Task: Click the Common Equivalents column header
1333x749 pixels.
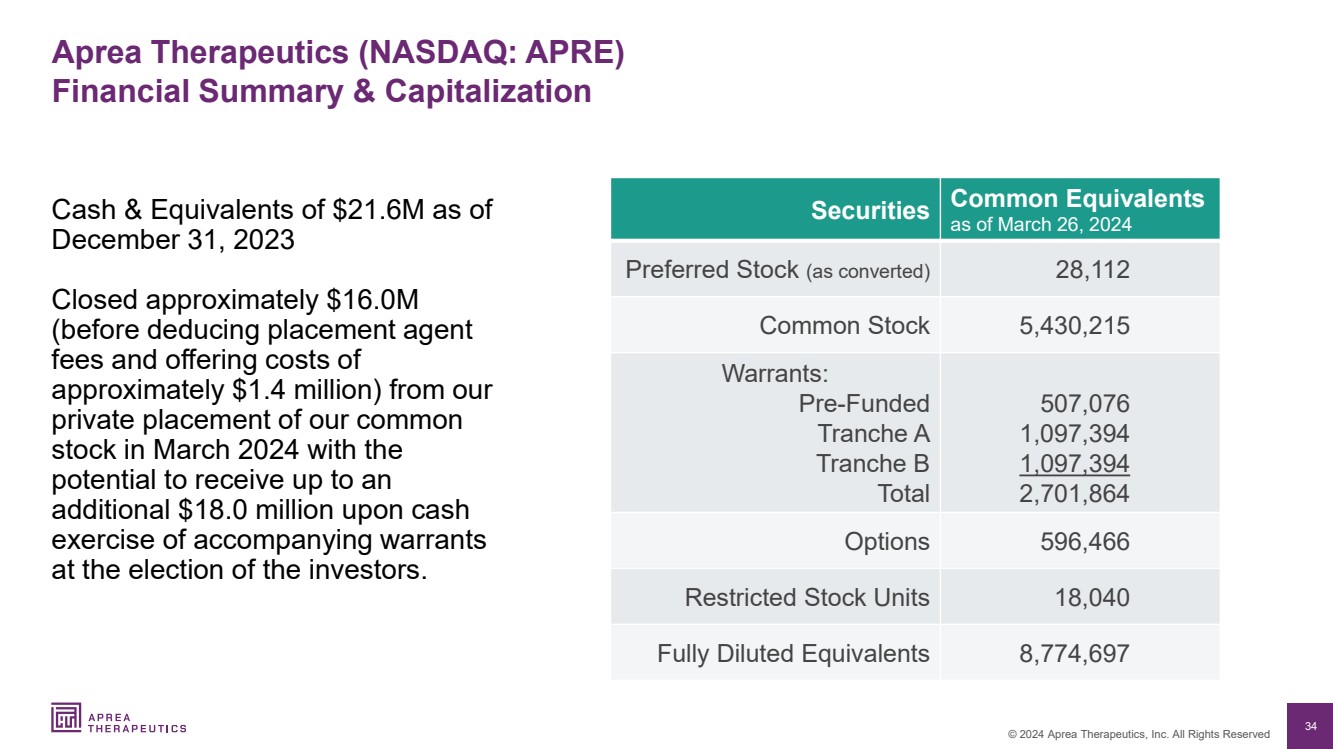Action: coord(1077,198)
